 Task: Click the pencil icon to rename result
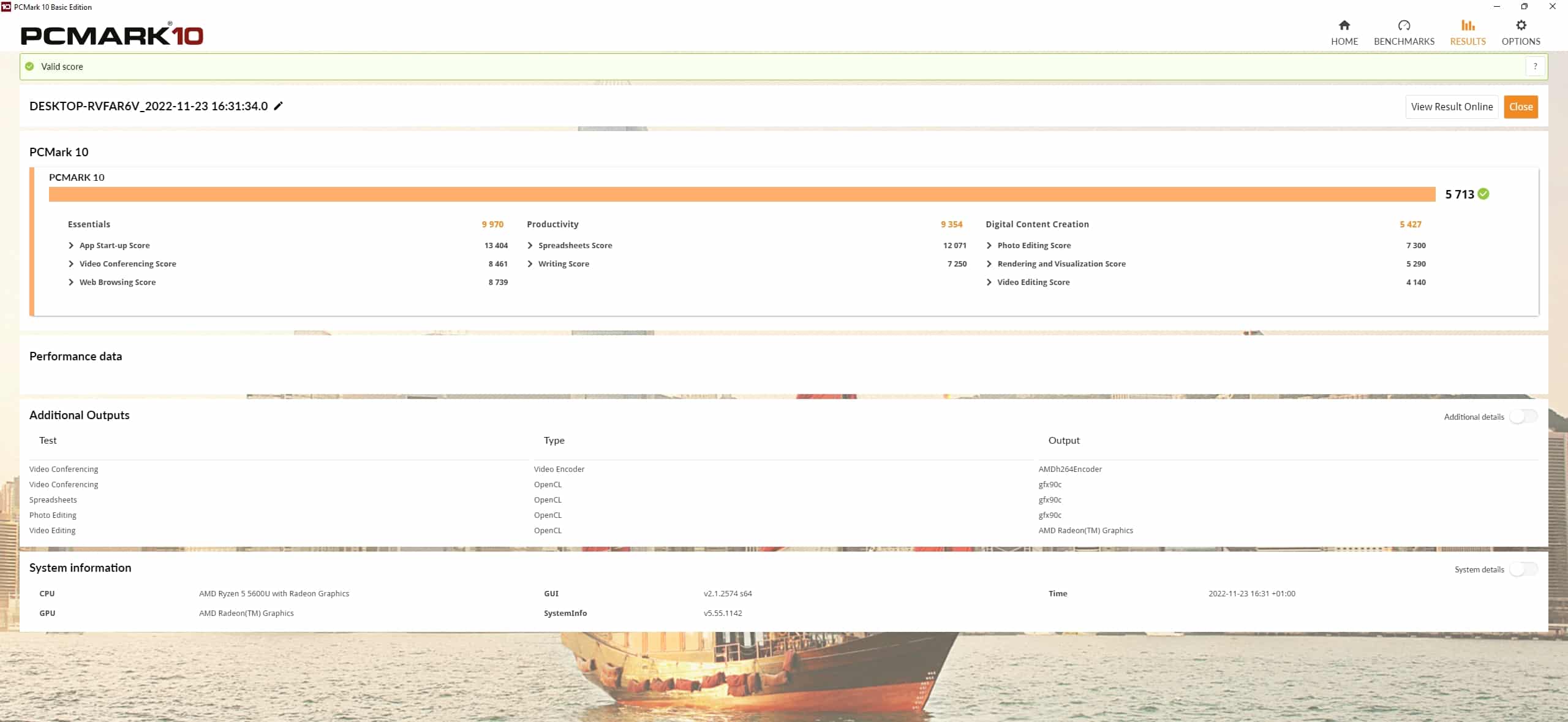tap(278, 106)
